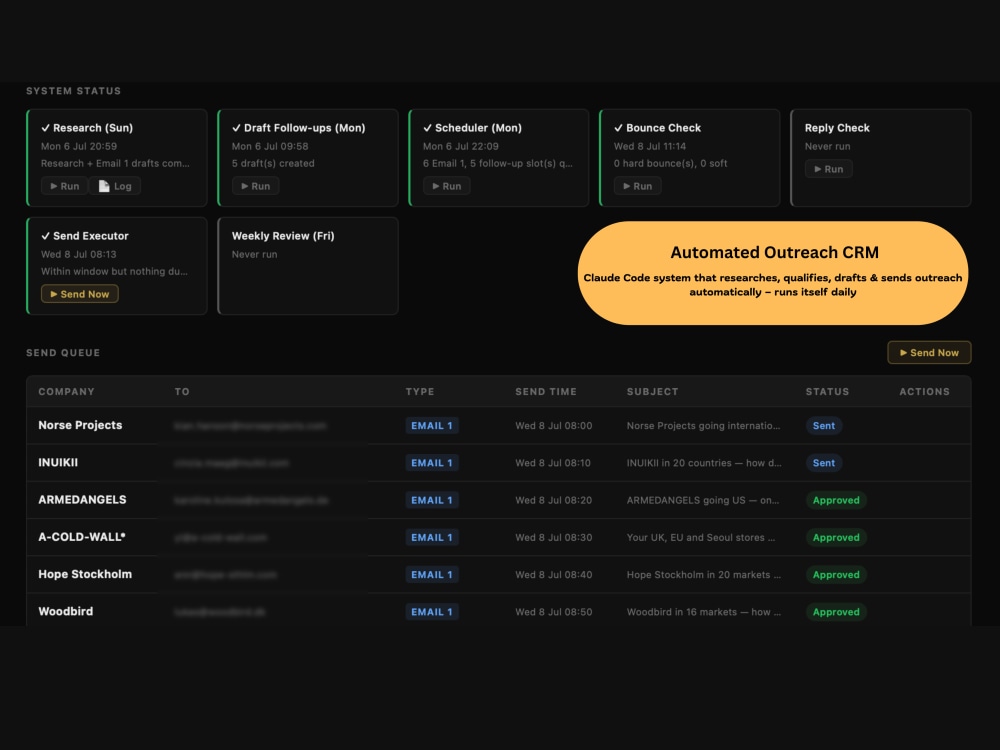Click '5 draft(s) created' status text
1000x750 pixels.
tap(273, 163)
